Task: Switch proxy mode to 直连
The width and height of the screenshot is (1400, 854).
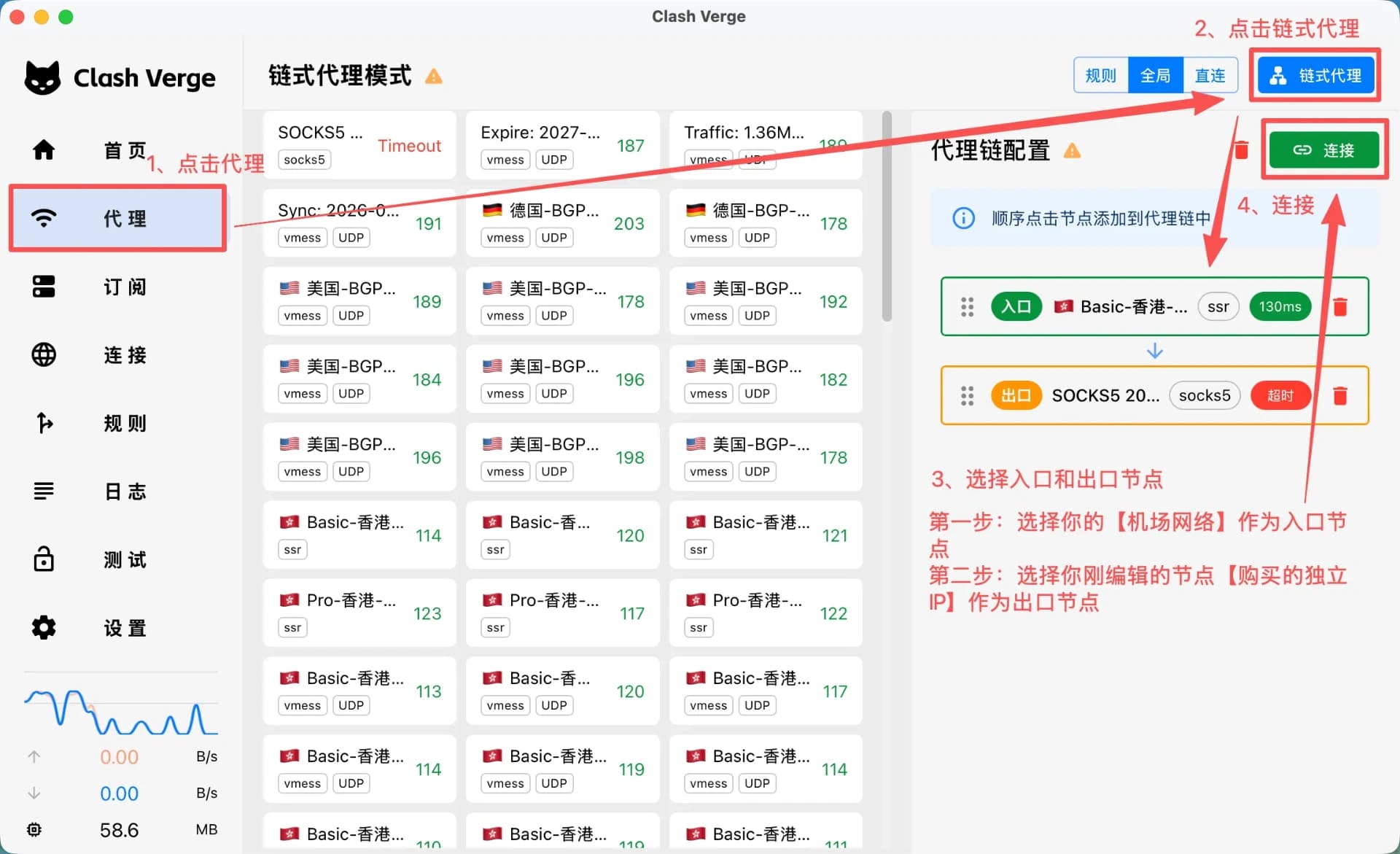Action: tap(1210, 75)
